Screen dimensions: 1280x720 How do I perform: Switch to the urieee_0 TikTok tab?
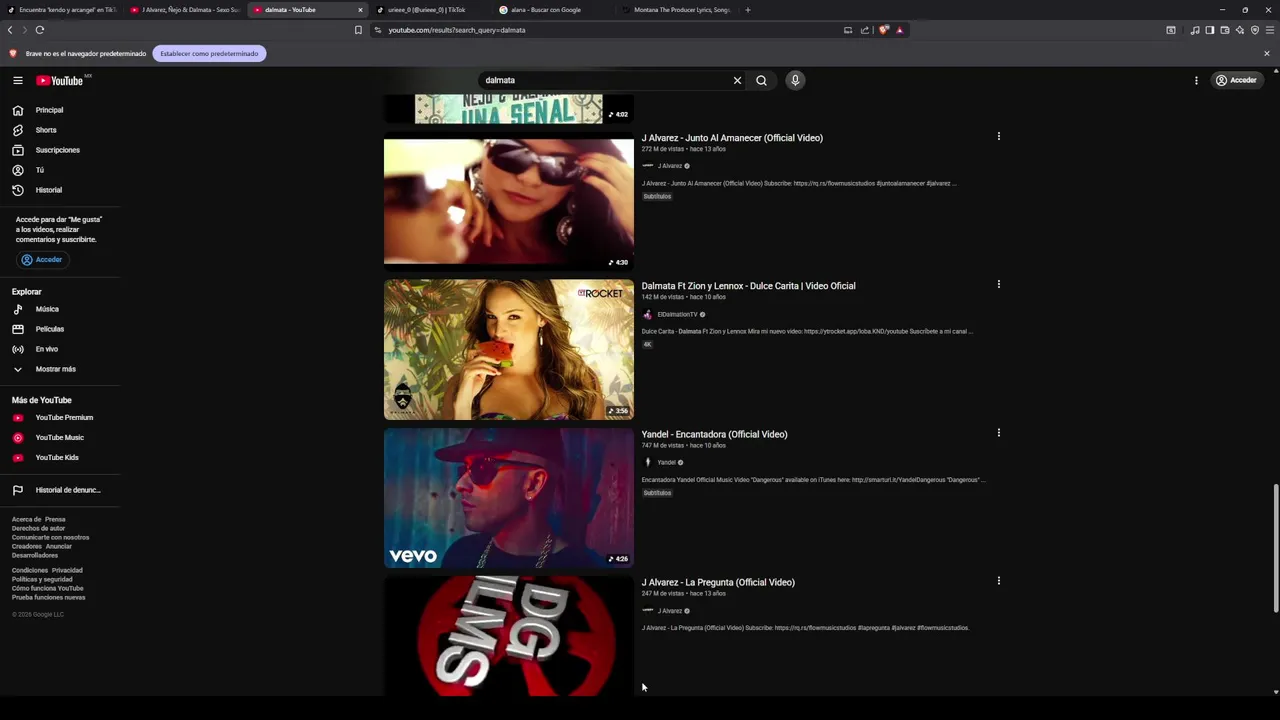431,10
